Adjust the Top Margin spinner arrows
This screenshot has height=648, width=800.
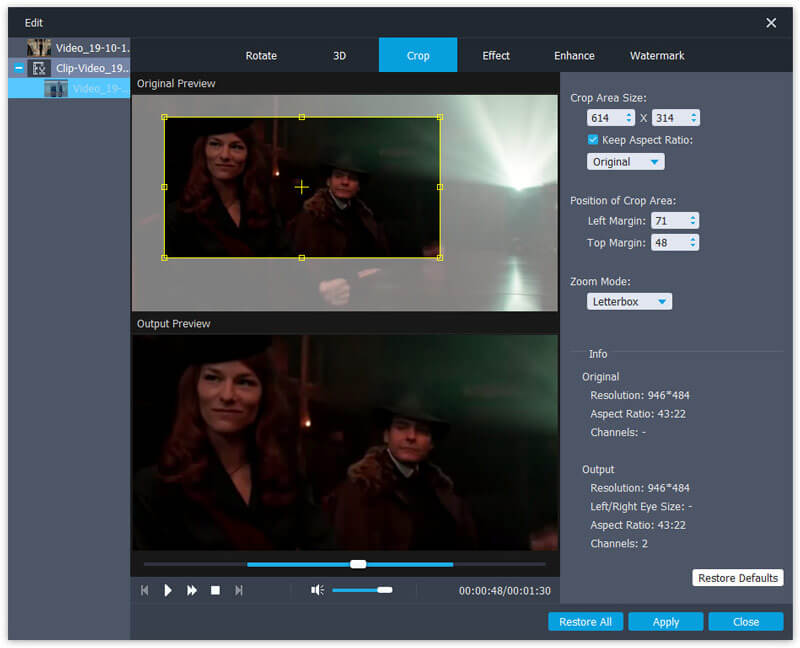click(693, 242)
